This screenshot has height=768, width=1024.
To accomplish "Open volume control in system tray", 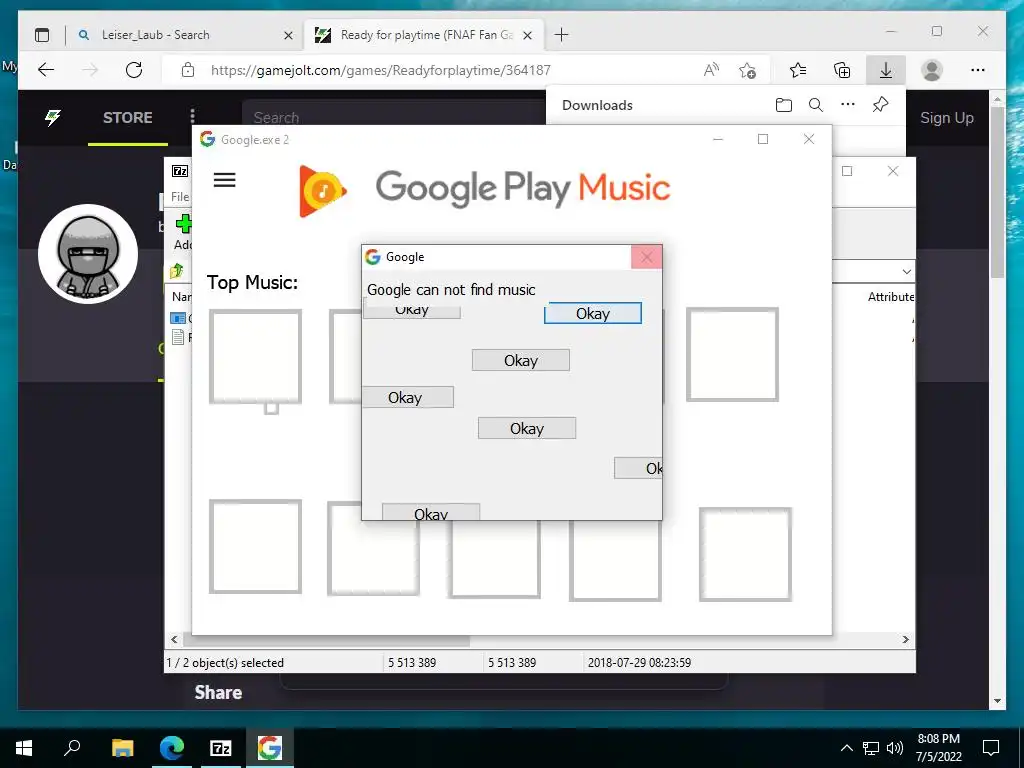I will click(x=895, y=748).
